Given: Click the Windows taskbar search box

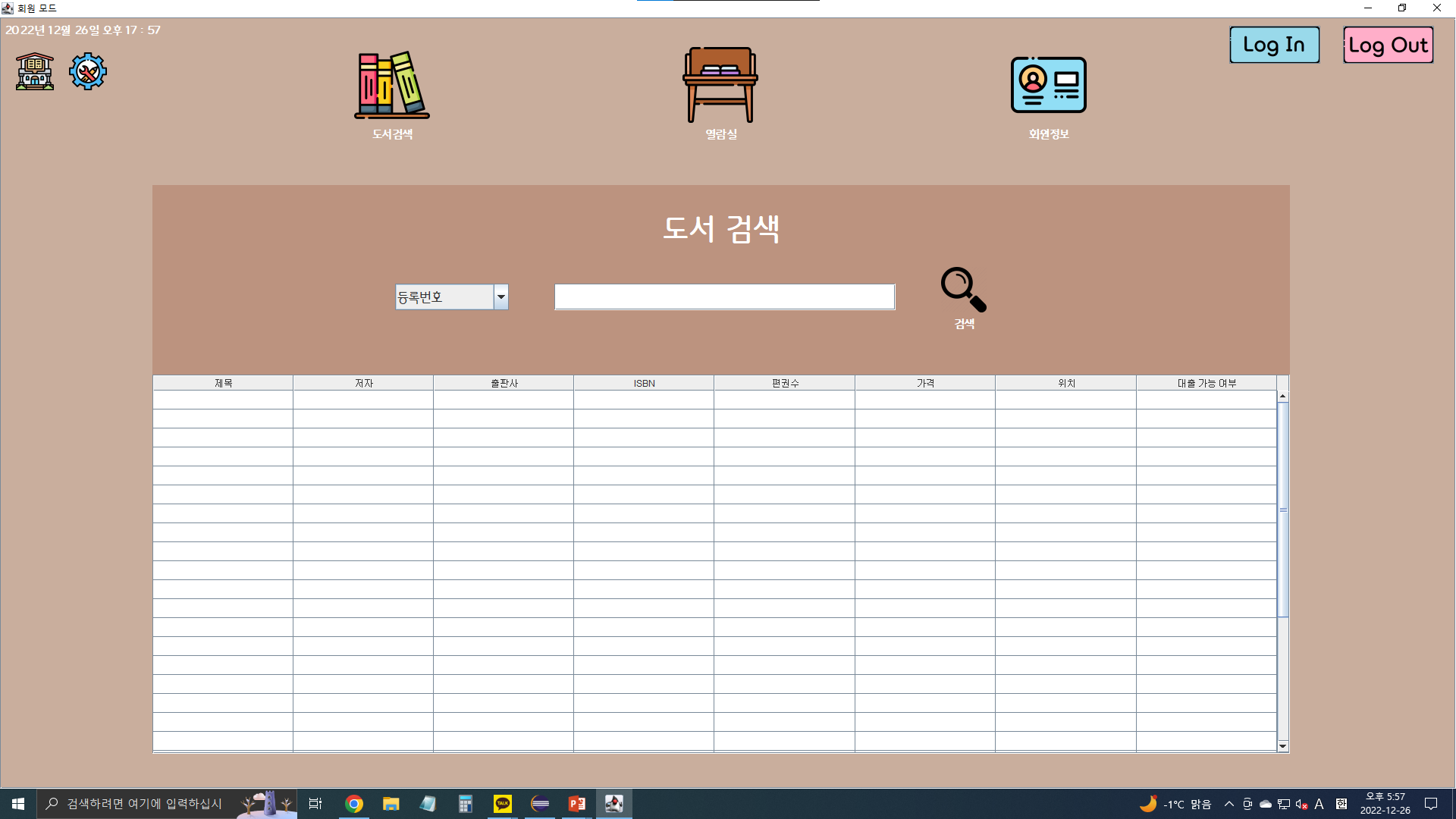Looking at the screenshot, I should (x=152, y=804).
